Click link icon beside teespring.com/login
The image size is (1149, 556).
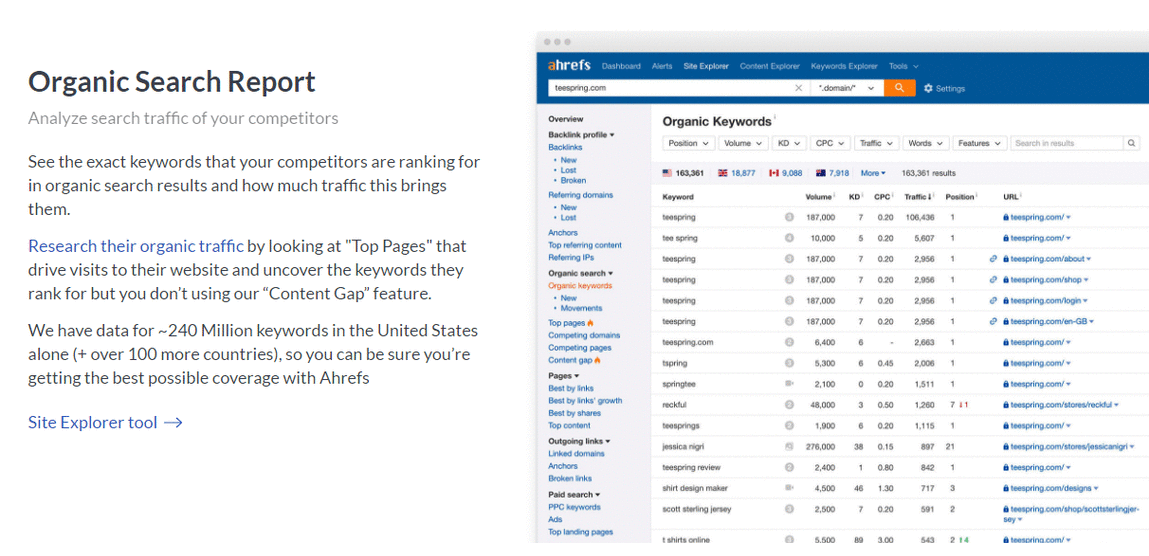pos(993,300)
